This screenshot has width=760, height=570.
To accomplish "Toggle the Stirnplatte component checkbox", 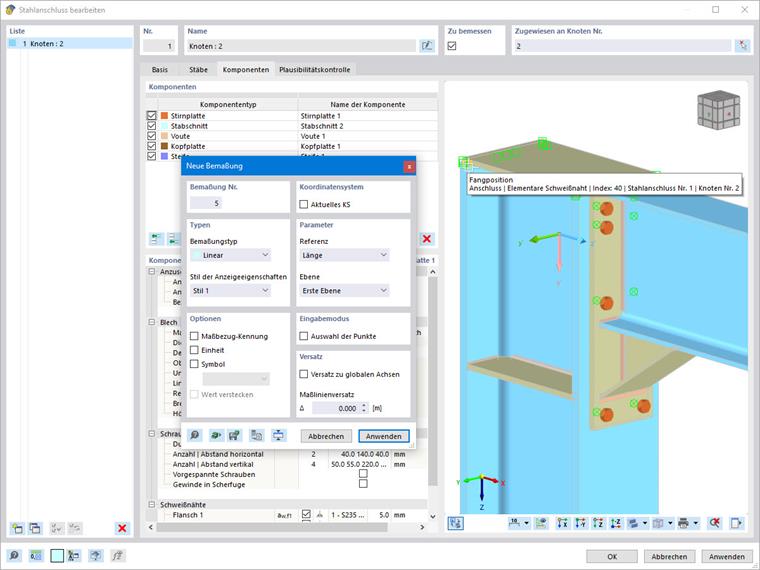I will (152, 115).
